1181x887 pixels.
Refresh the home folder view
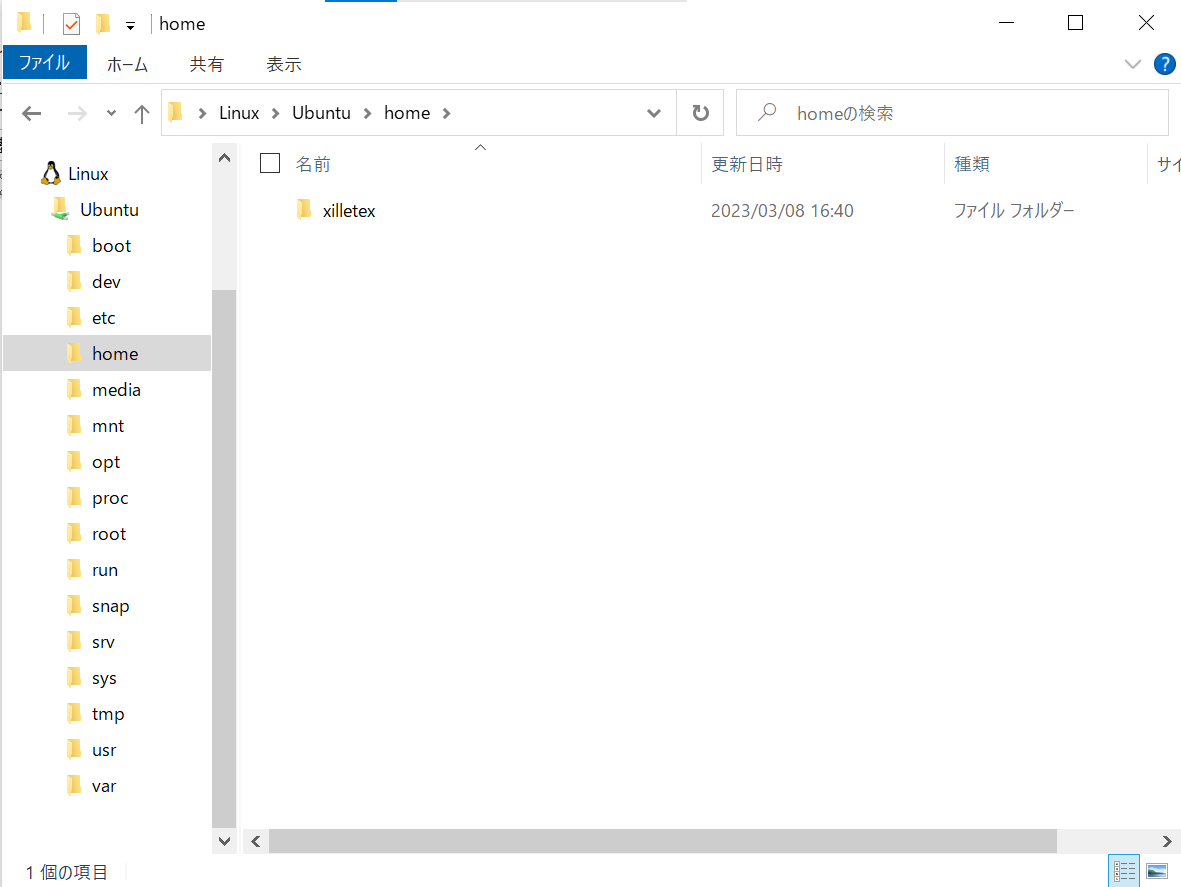[700, 113]
